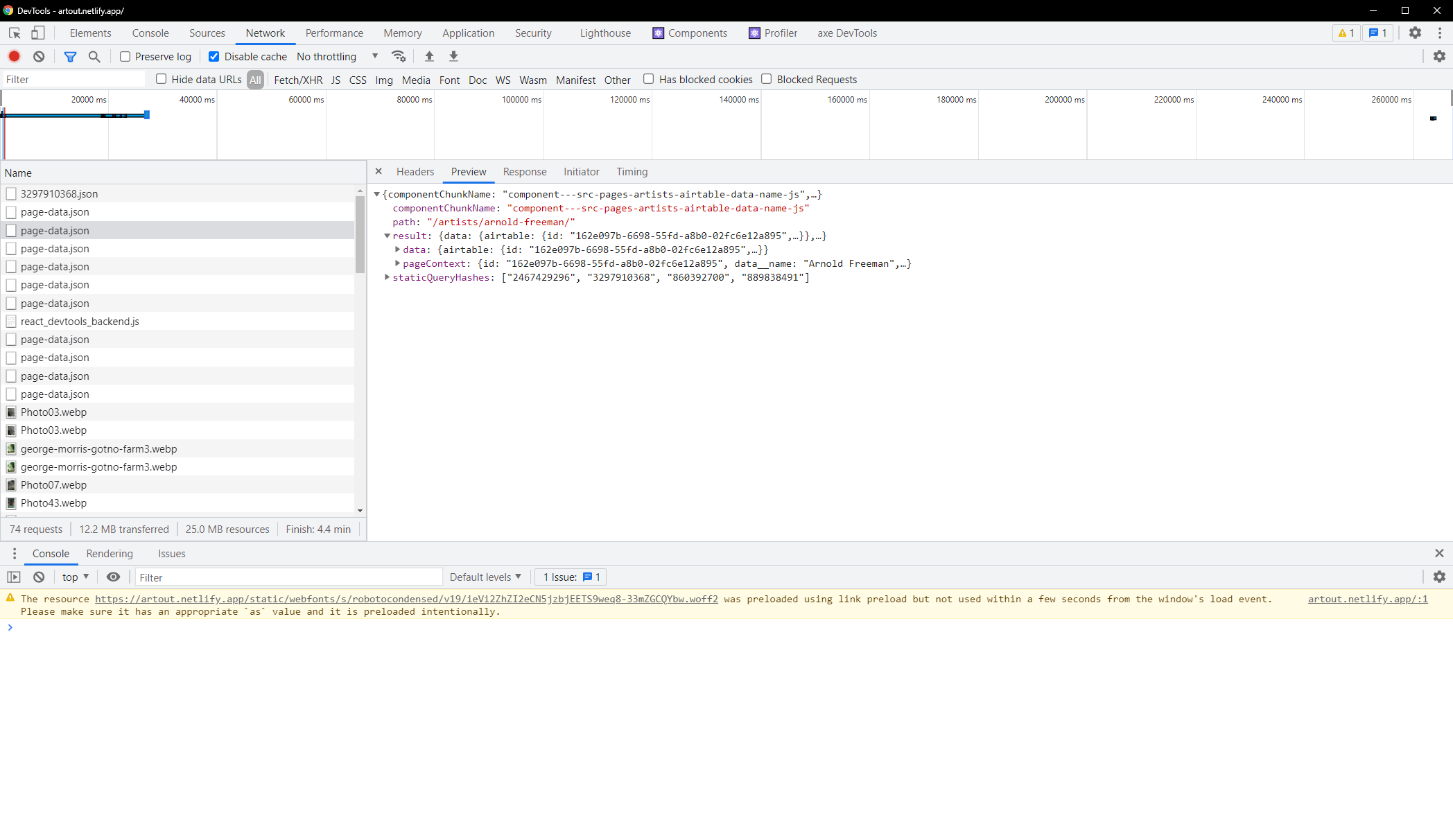Open network search magnifier
Image resolution: width=1453 pixels, height=840 pixels.
[x=94, y=56]
